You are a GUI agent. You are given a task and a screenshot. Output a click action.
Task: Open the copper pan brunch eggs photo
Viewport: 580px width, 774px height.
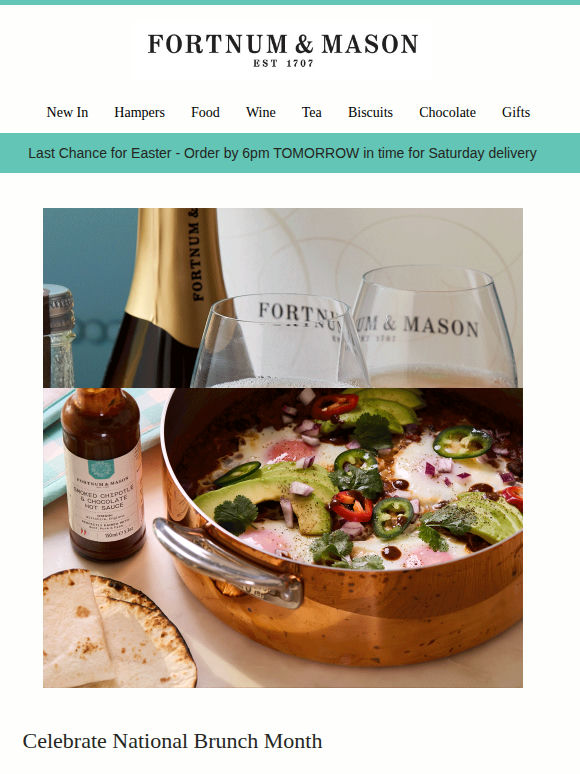coord(283,538)
